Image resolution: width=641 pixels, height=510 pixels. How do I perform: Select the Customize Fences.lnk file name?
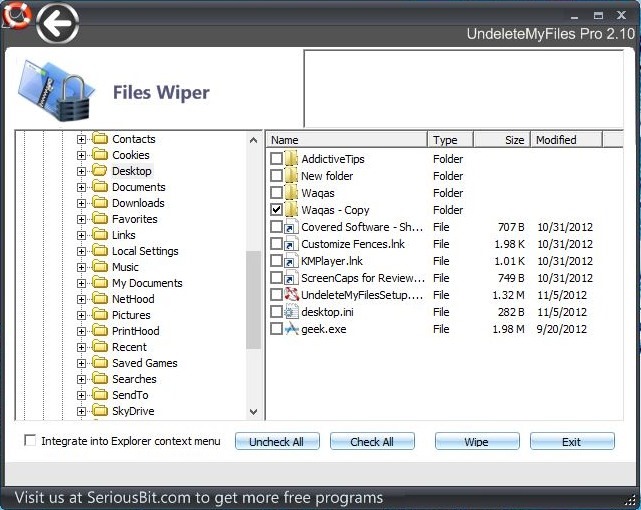[353, 244]
